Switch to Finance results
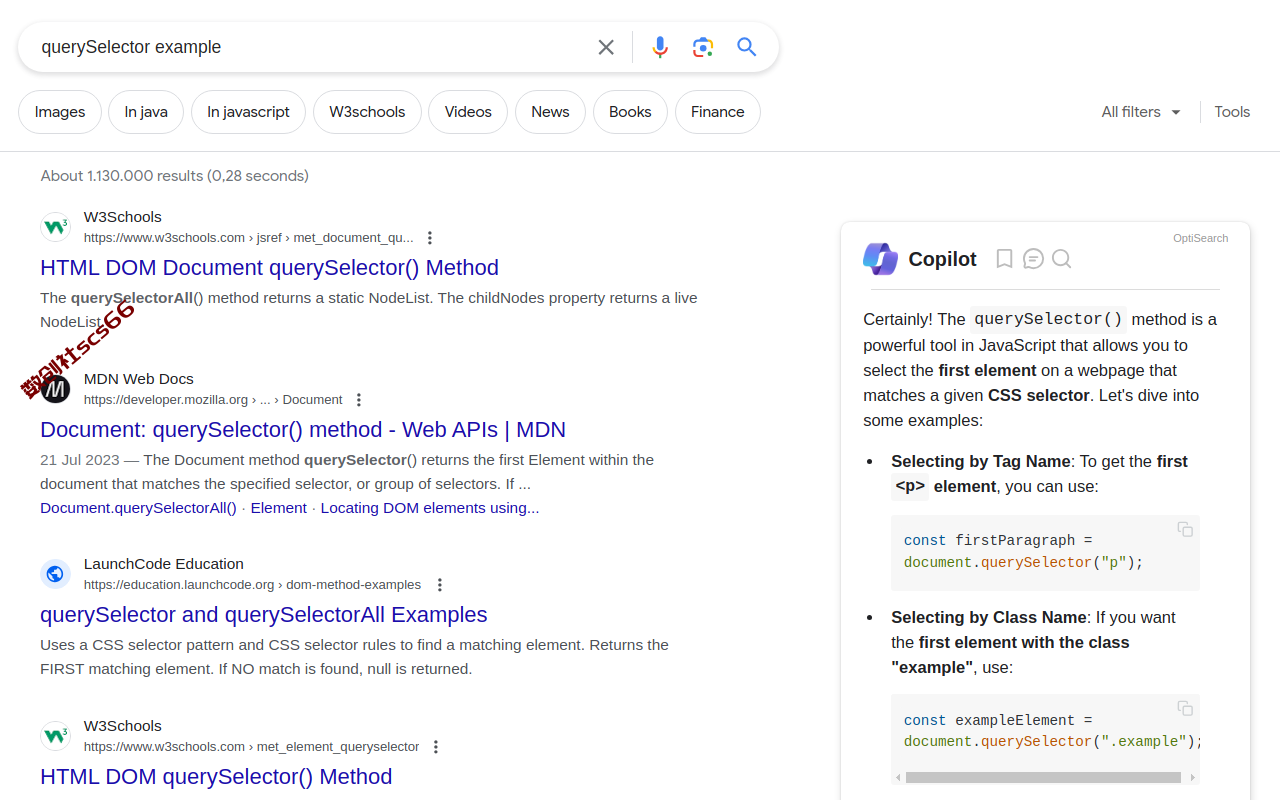Viewport: 1280px width, 800px height. (x=718, y=112)
